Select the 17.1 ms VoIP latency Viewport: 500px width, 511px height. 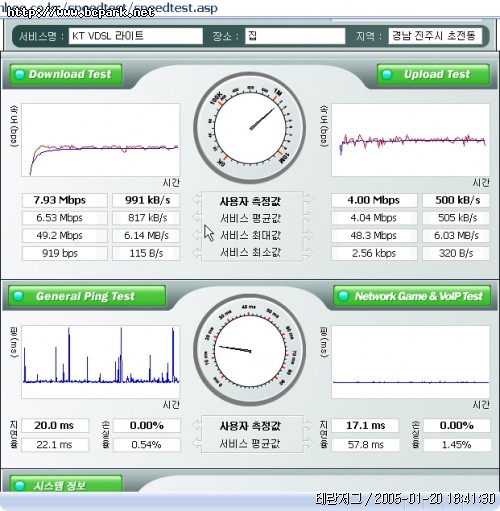tap(365, 426)
